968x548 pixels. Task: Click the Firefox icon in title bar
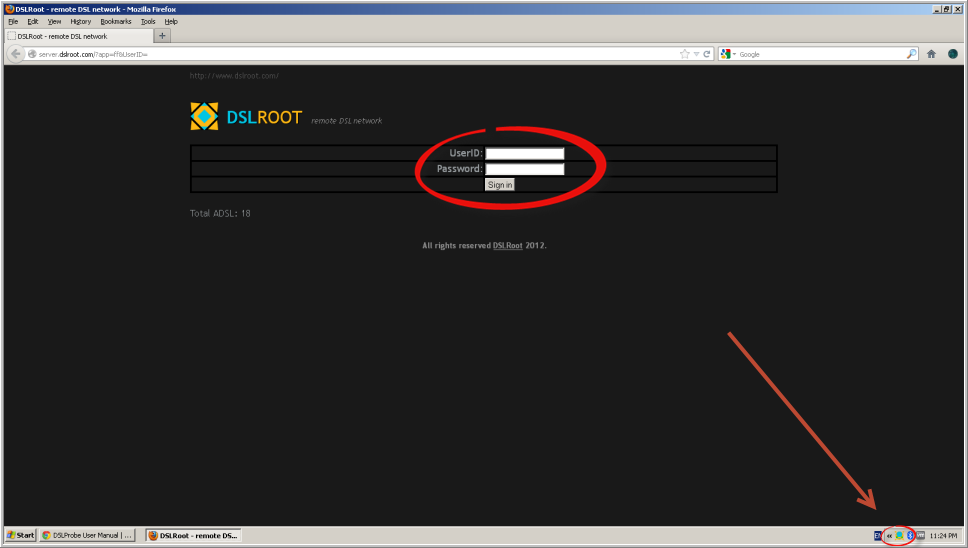click(9, 9)
